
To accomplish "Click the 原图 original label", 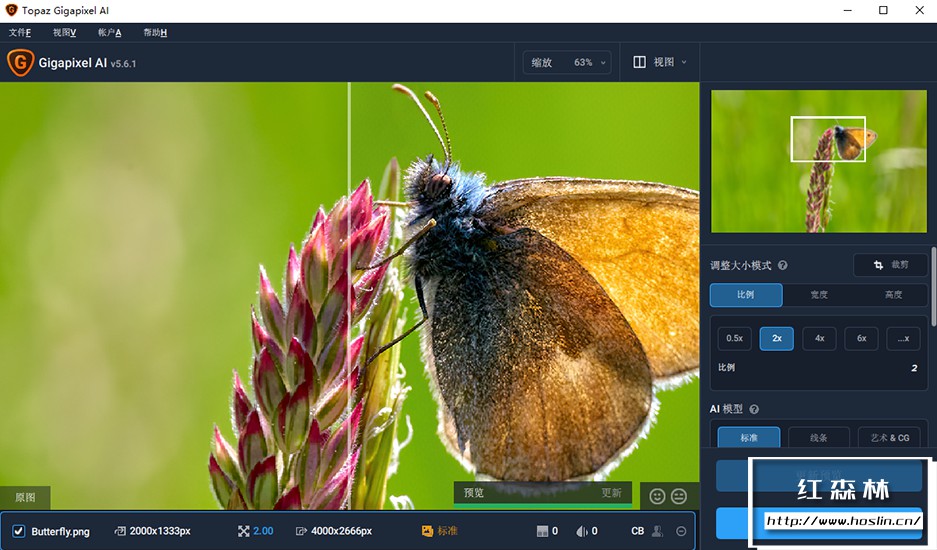I will (x=25, y=497).
